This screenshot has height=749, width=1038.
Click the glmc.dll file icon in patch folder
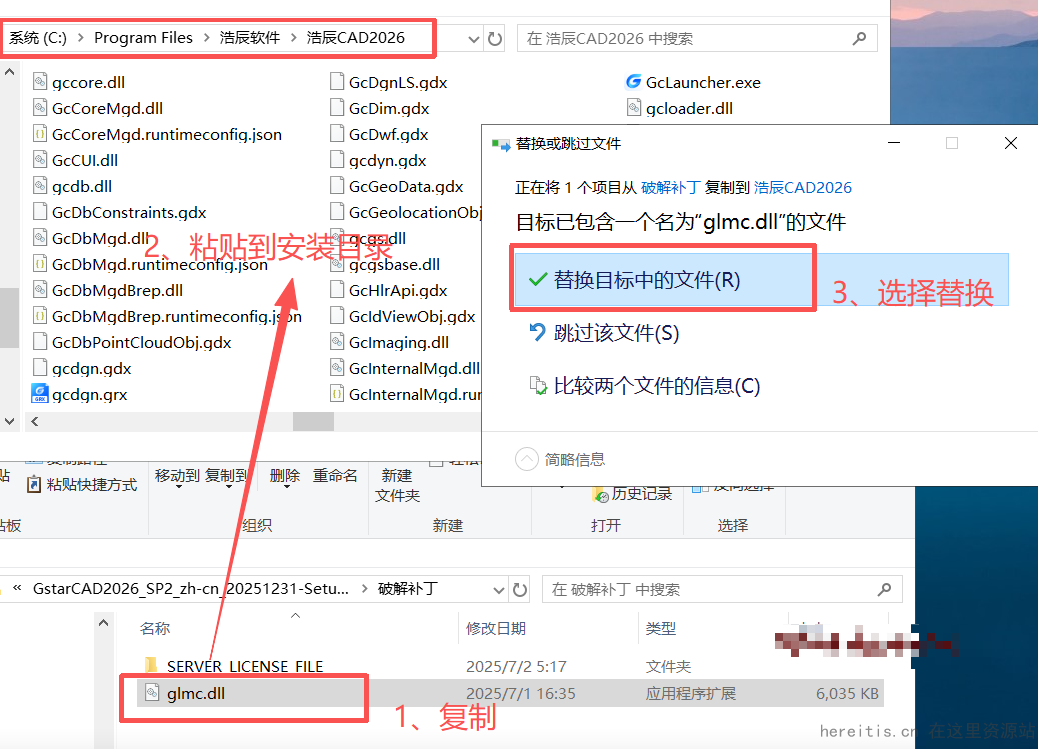coord(152,693)
